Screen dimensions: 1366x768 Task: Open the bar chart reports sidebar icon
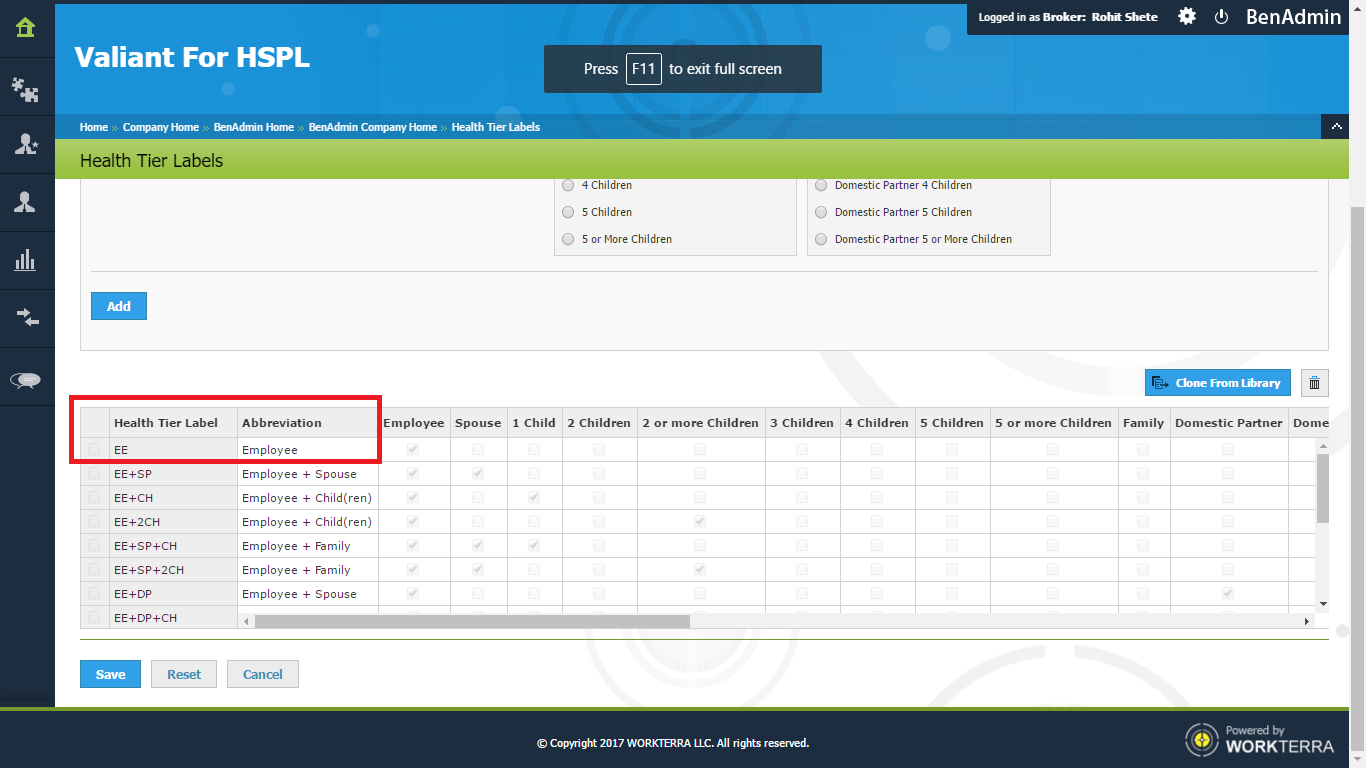[26, 261]
